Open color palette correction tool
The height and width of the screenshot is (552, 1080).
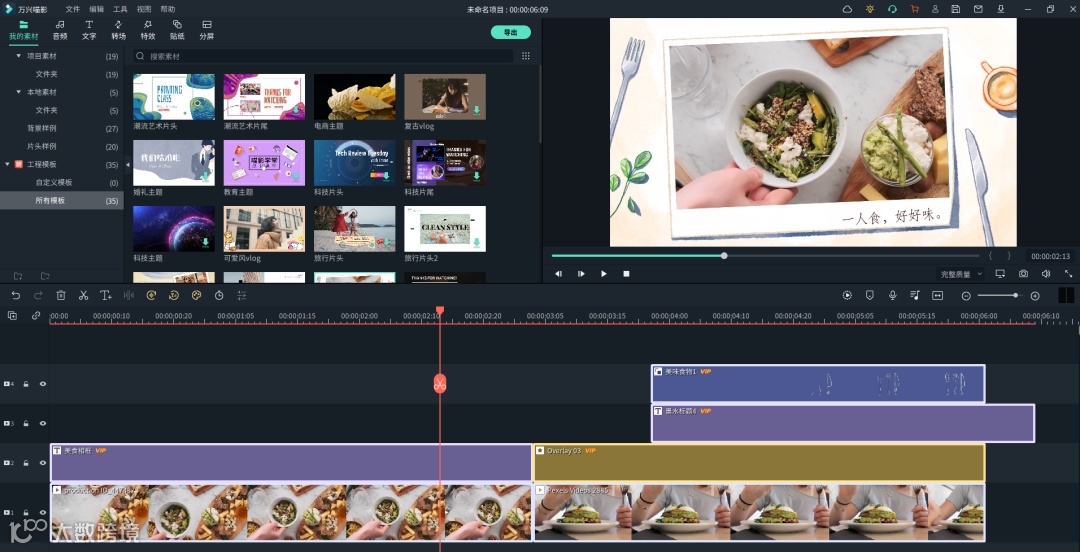[x=196, y=295]
